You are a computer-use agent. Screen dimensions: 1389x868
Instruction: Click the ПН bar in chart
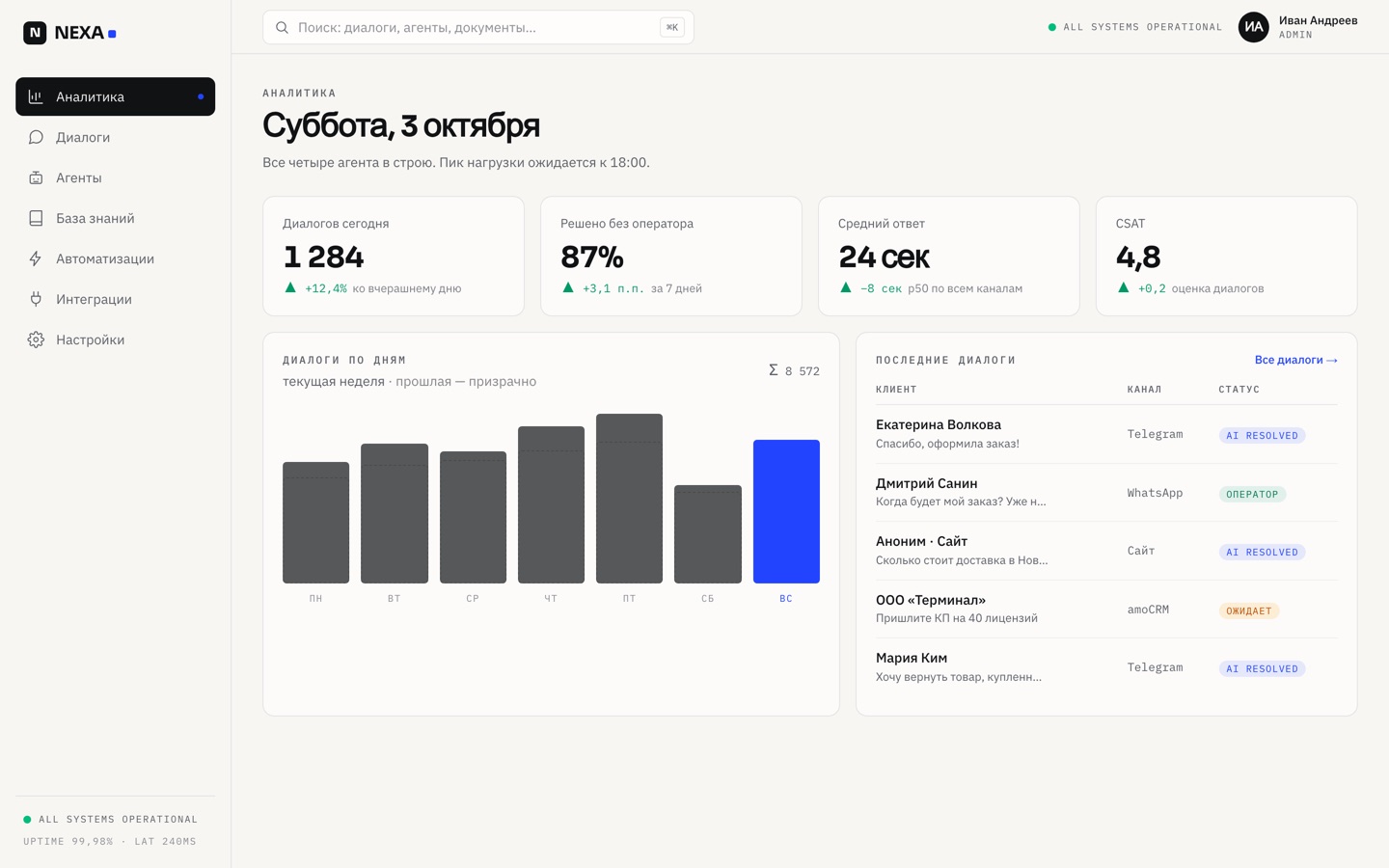pyautogui.click(x=315, y=523)
